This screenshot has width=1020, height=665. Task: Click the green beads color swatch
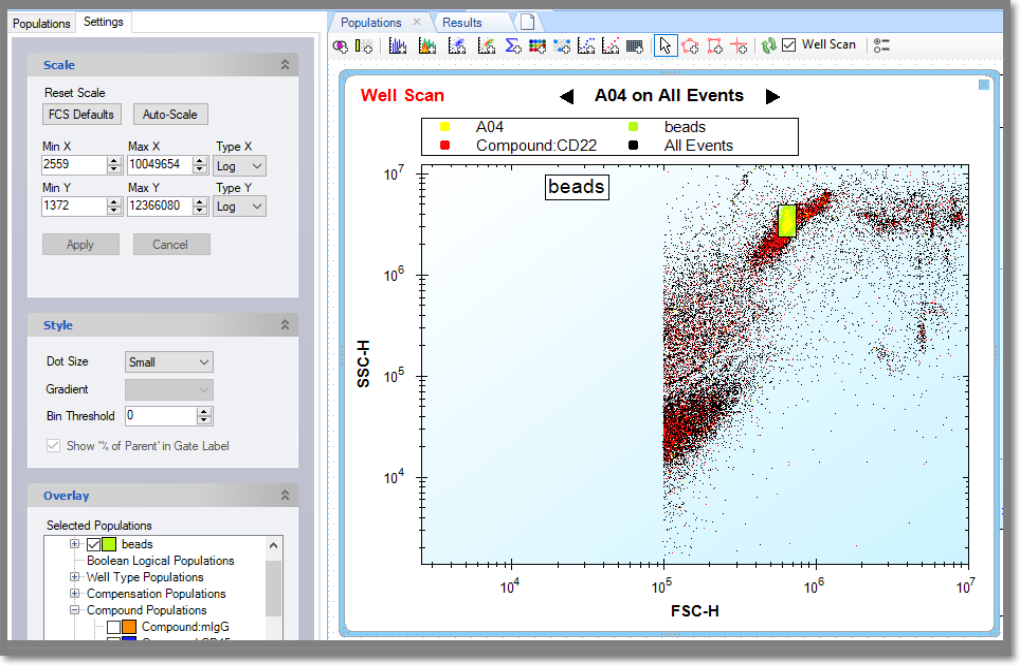(x=110, y=544)
